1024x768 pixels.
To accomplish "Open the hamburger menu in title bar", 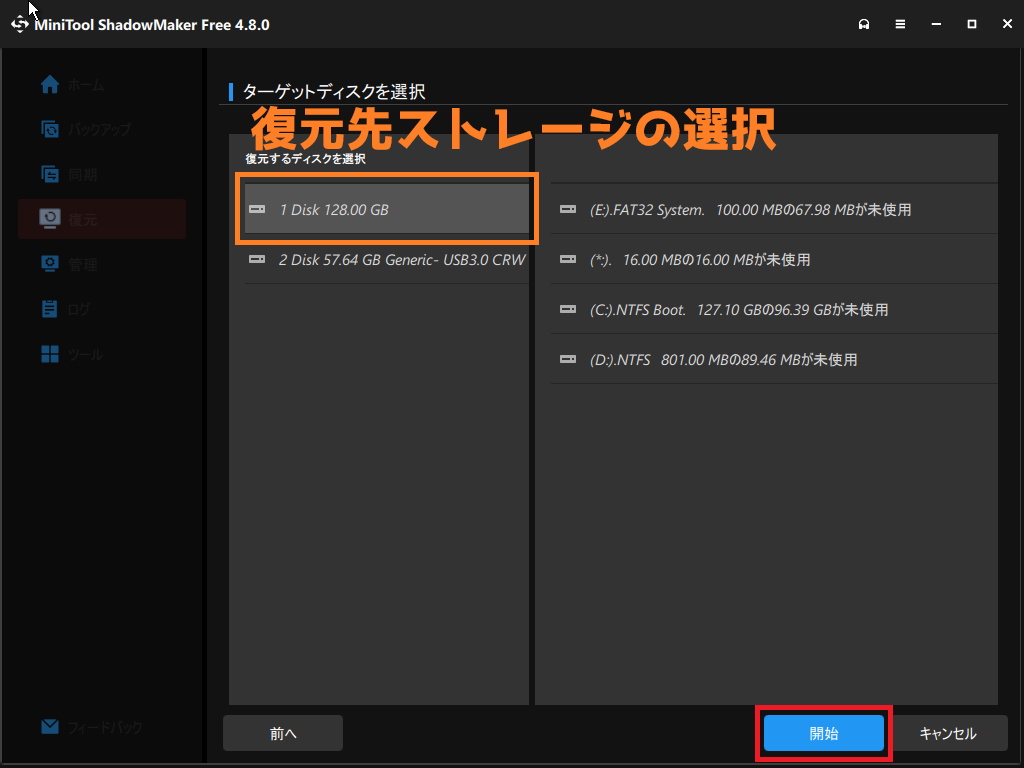I will 900,24.
